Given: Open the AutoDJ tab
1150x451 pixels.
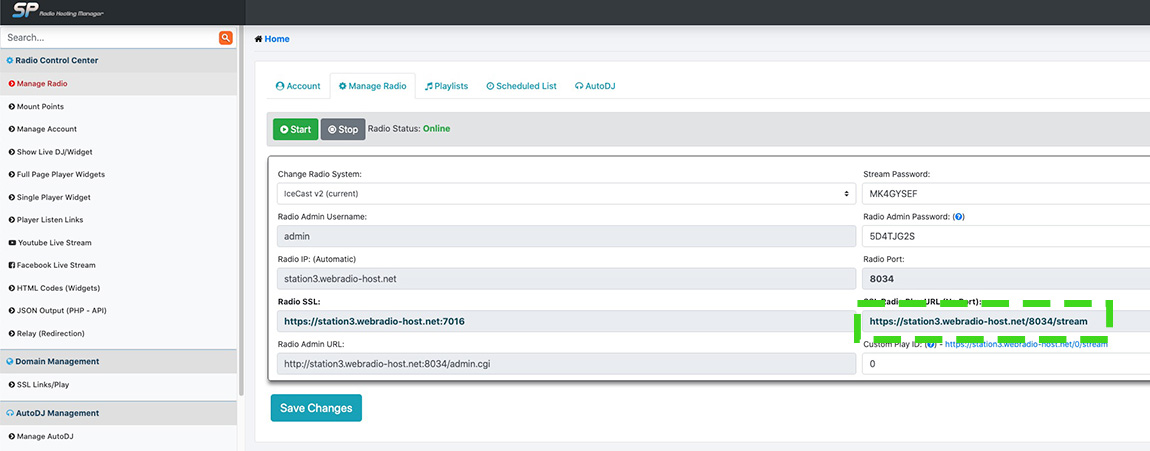Looking at the screenshot, I should (595, 87).
